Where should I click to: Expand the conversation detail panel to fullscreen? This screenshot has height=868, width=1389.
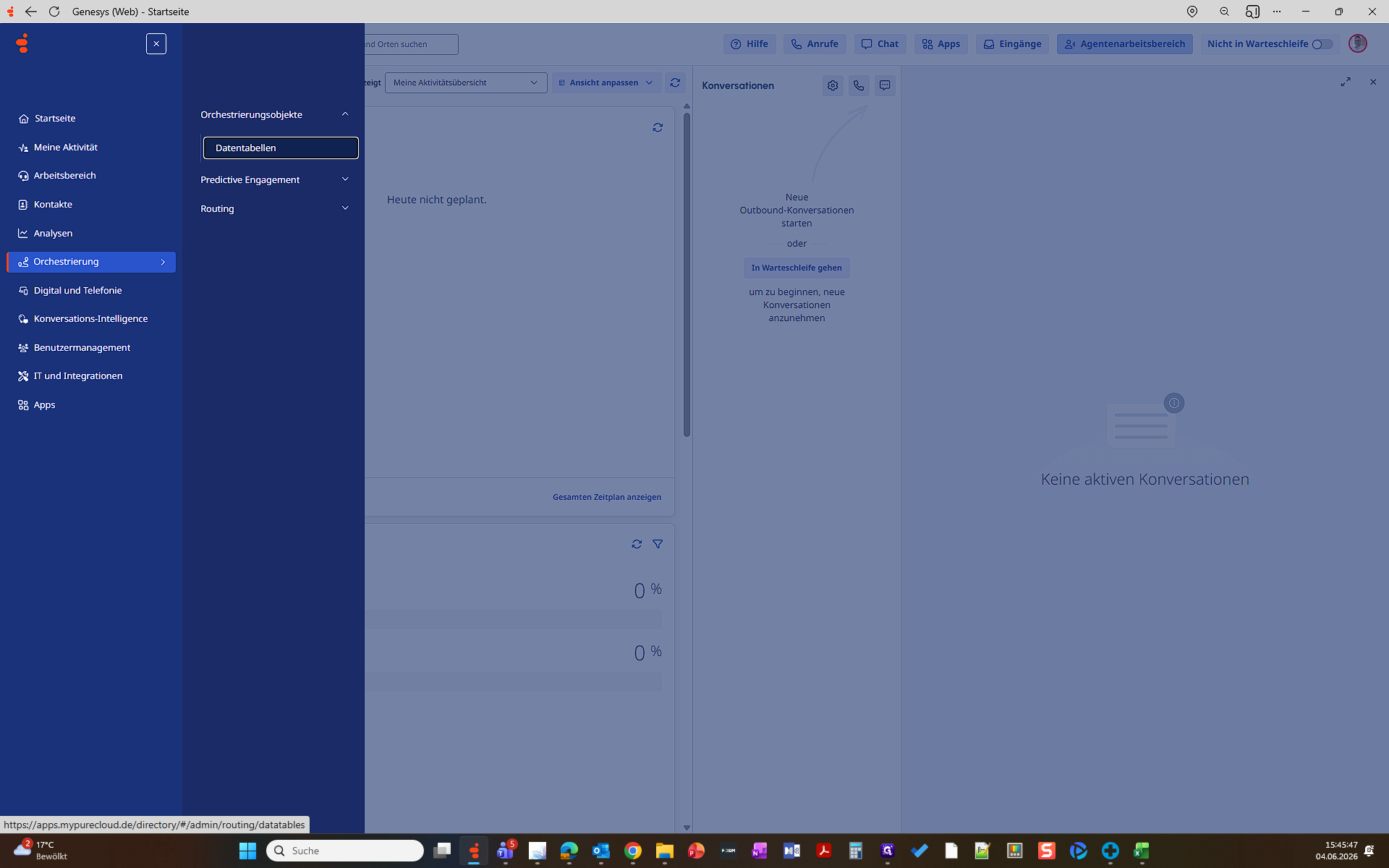click(x=1346, y=82)
